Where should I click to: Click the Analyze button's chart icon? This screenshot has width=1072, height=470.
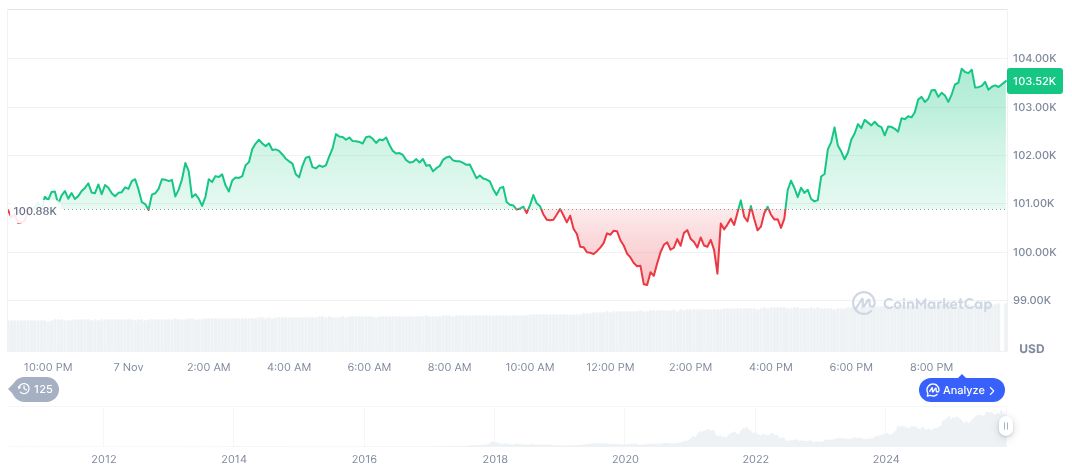[x=932, y=390]
